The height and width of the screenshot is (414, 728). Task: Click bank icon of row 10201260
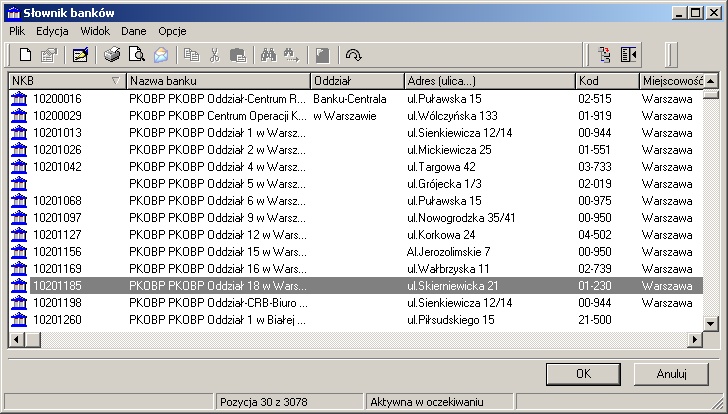click(19, 320)
